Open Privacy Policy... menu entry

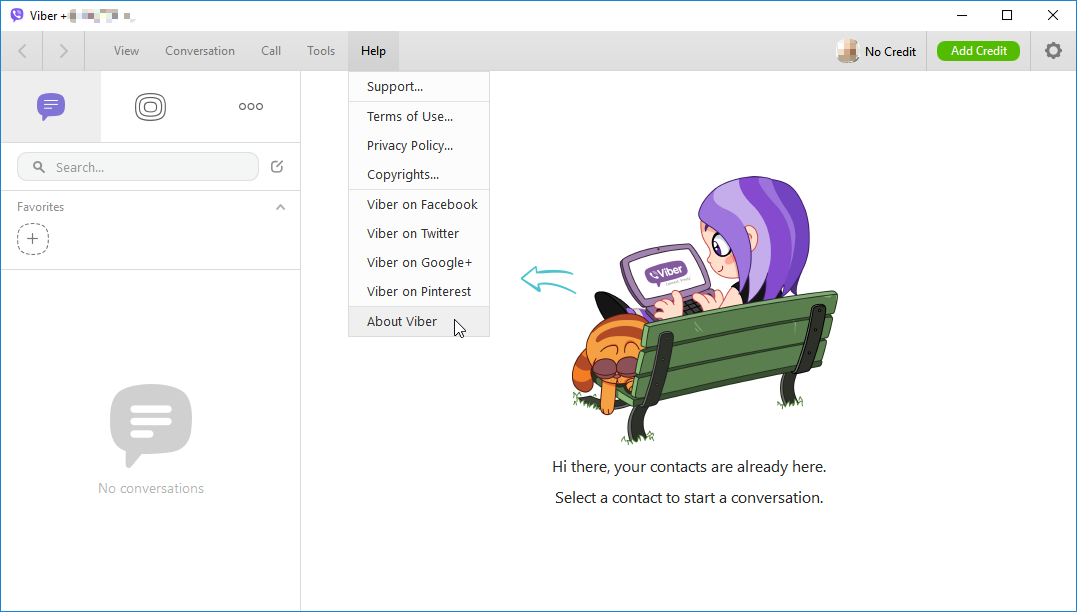(x=419, y=146)
